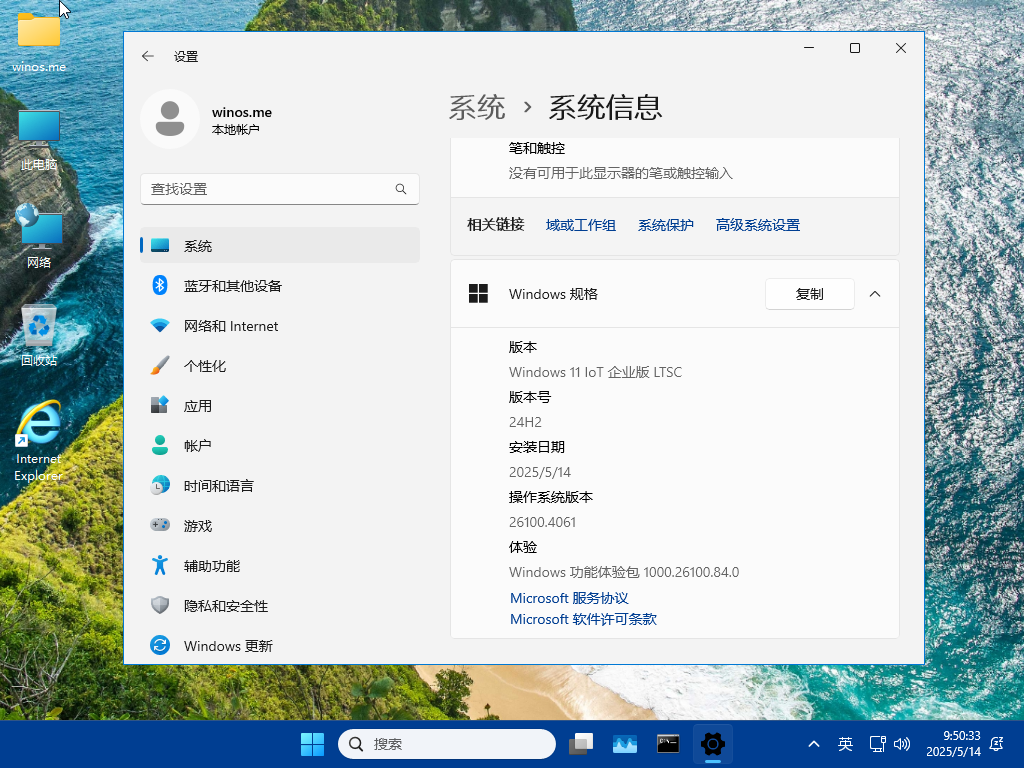Viewport: 1024px width, 768px height.
Task: Open 时间和语言 via its globe clock icon
Action: 160,485
